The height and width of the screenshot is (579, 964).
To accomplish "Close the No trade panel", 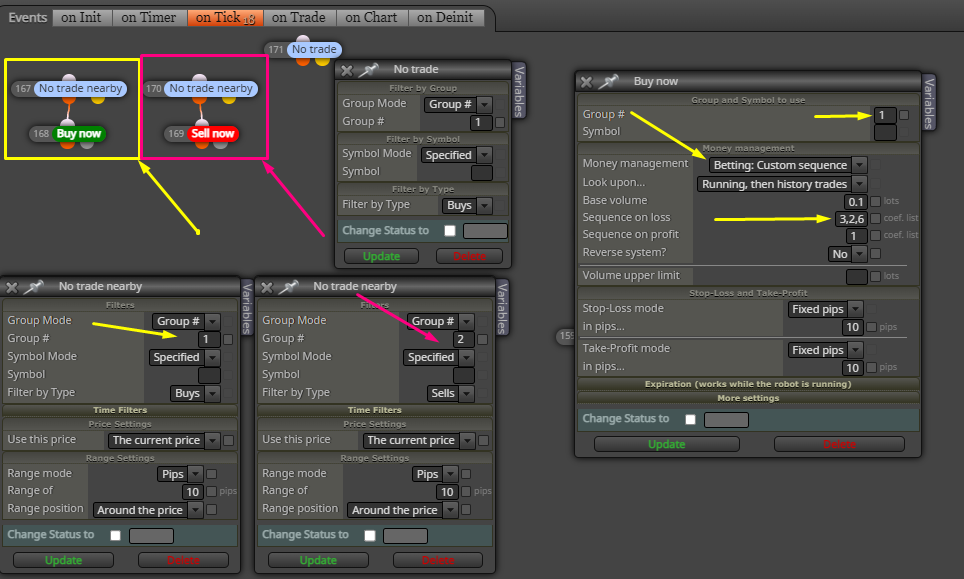I will (x=347, y=70).
